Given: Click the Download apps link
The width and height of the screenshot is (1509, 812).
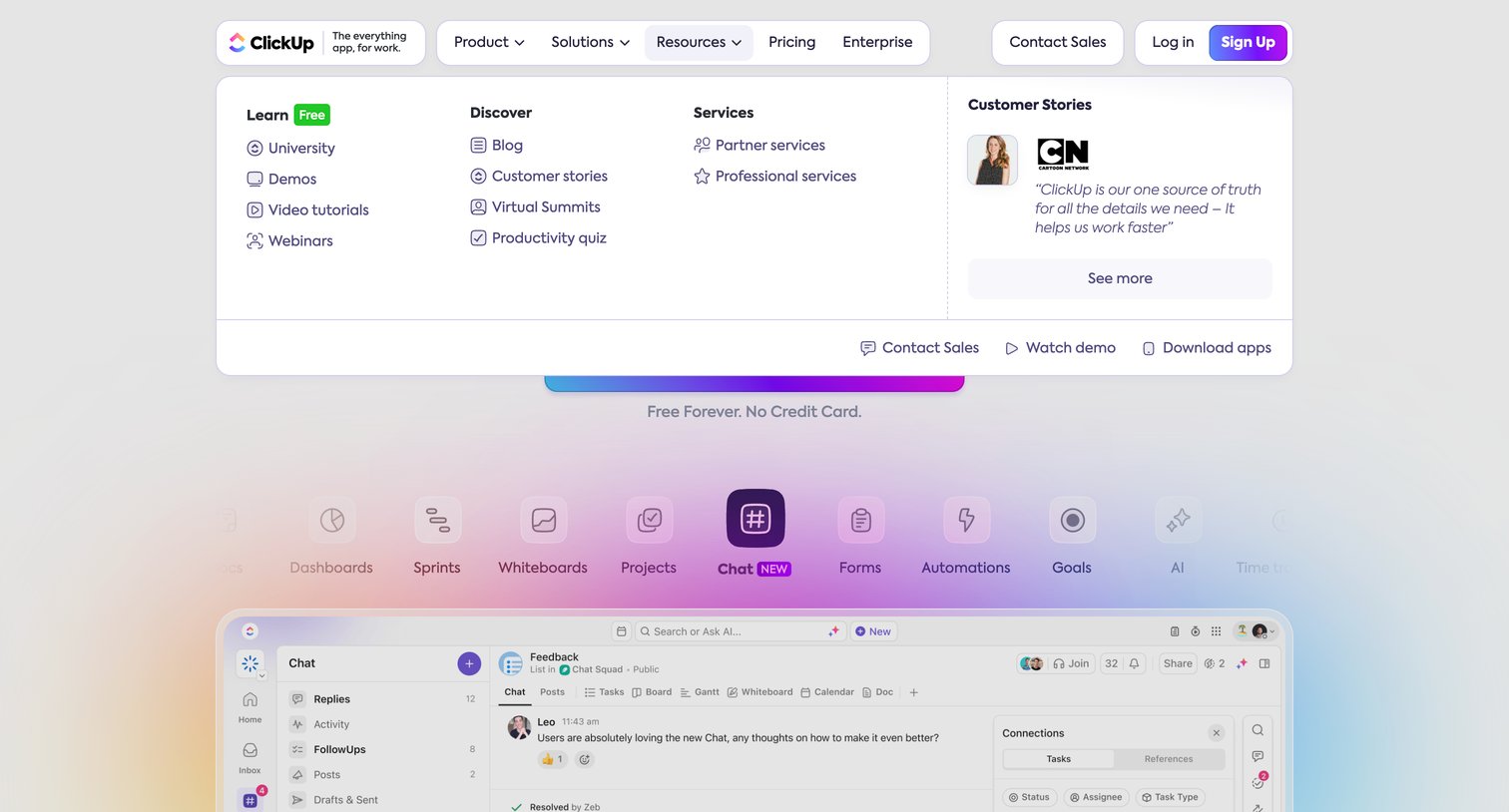Looking at the screenshot, I should pyautogui.click(x=1206, y=347).
